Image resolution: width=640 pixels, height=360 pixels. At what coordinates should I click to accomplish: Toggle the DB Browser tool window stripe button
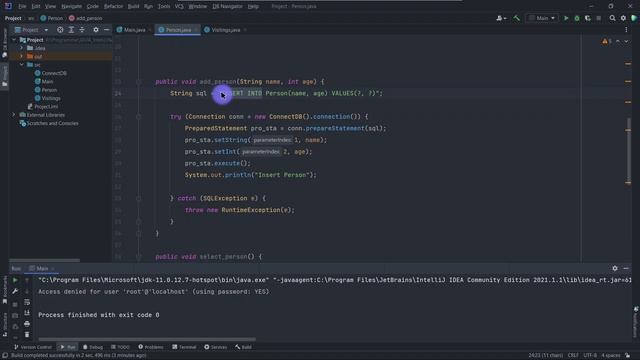[4, 43]
